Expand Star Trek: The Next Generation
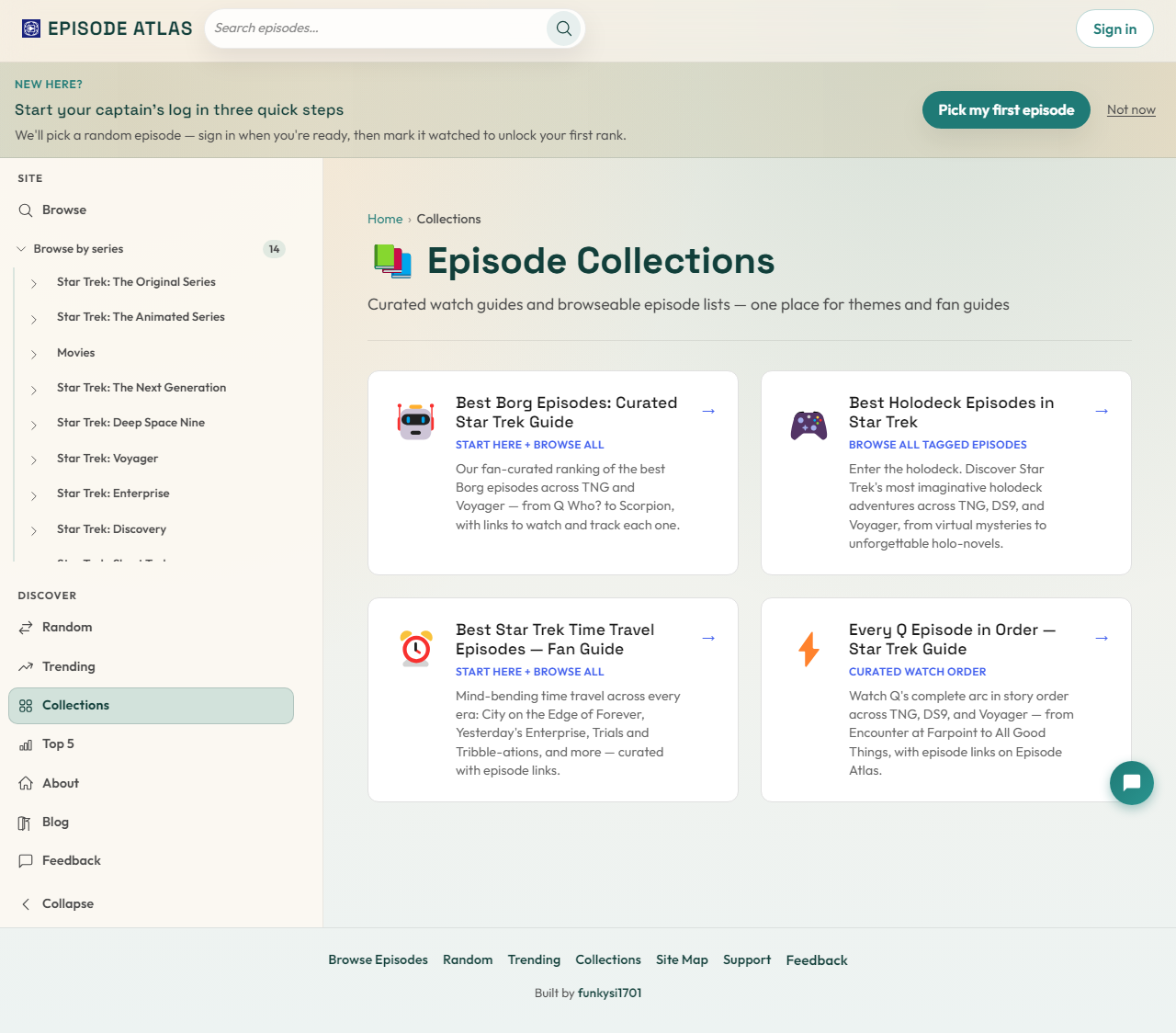The image size is (1176, 1033). (34, 389)
